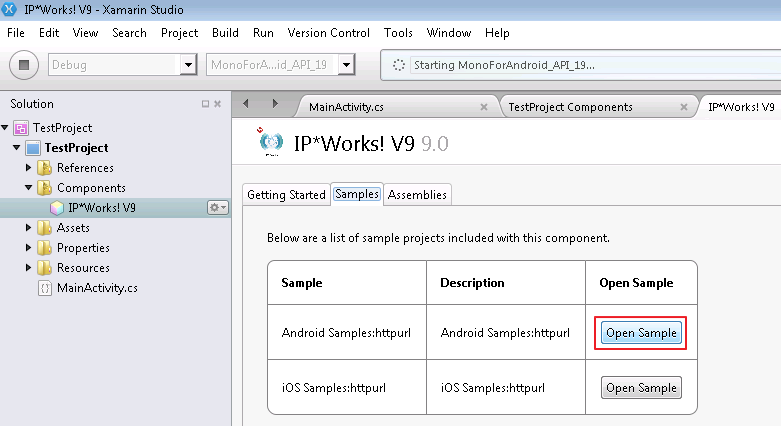
Task: Stop the running build with the stop button
Action: pos(23,65)
